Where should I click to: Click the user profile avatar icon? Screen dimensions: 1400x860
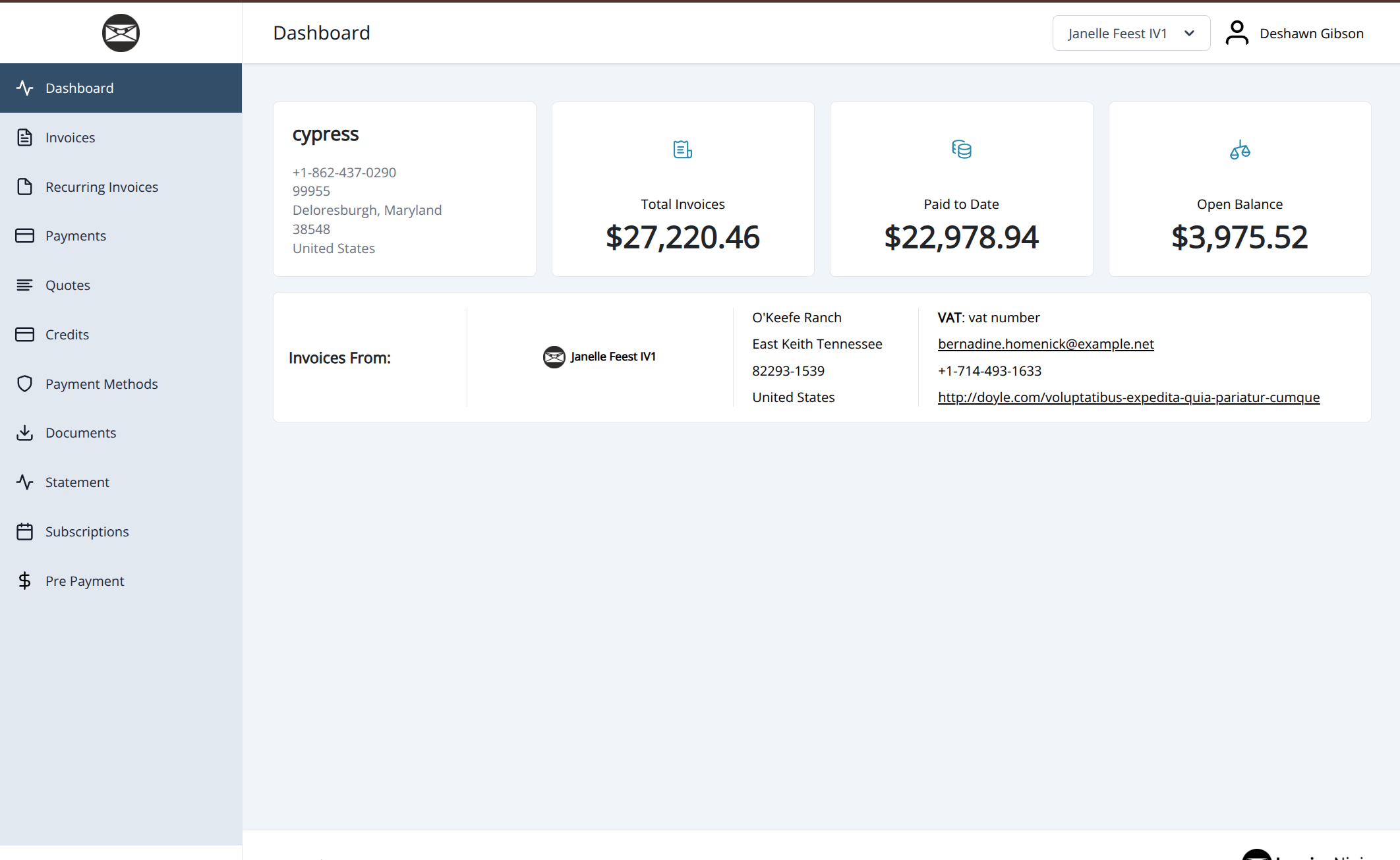pos(1237,33)
